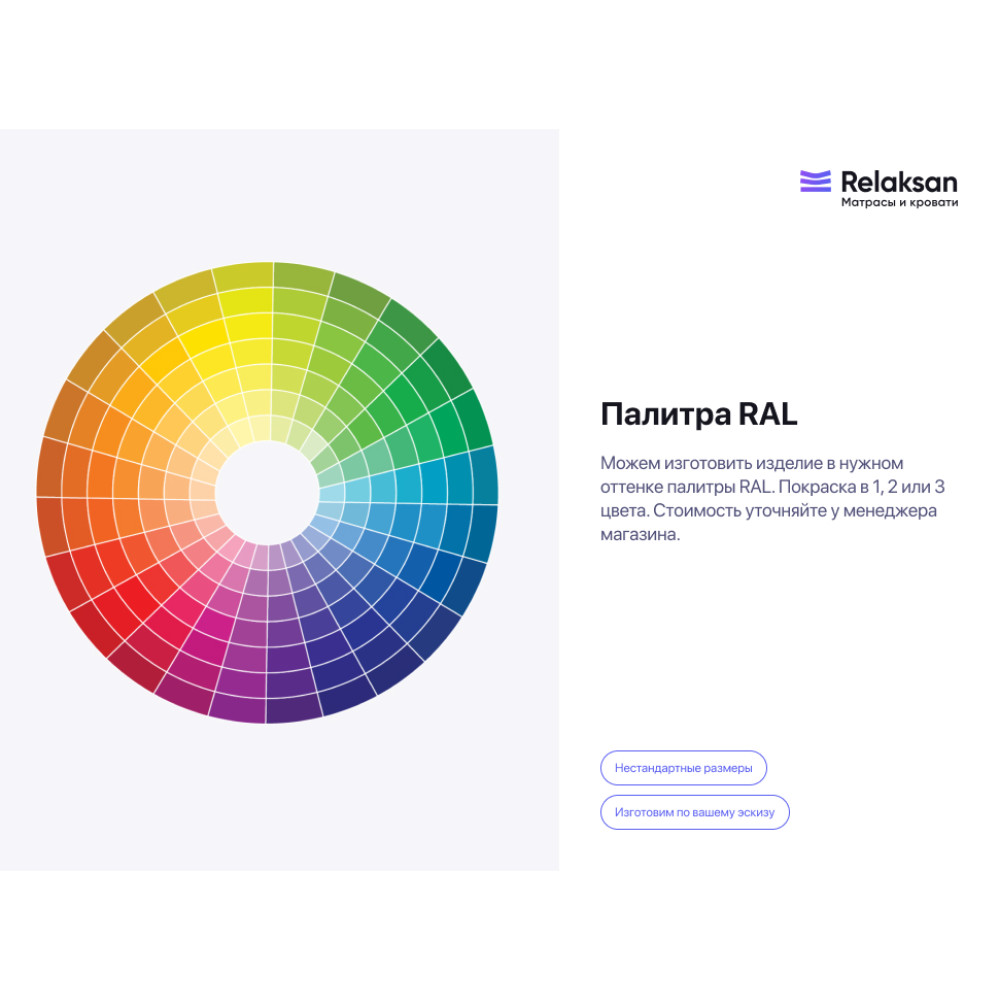
Task: Click the RAL description paragraph
Action: click(772, 499)
